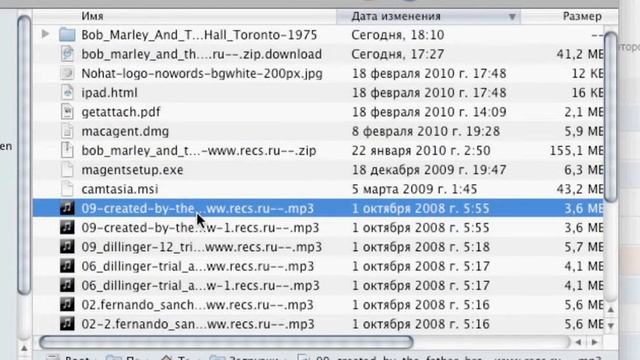Screen dimensions: 640x360
Task: Select 09_dillinger-12_tri...www.recs.ru--.mp3 file name
Action: 202,247
